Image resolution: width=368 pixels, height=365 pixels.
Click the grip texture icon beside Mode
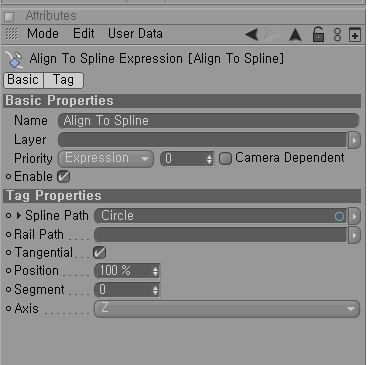point(12,34)
